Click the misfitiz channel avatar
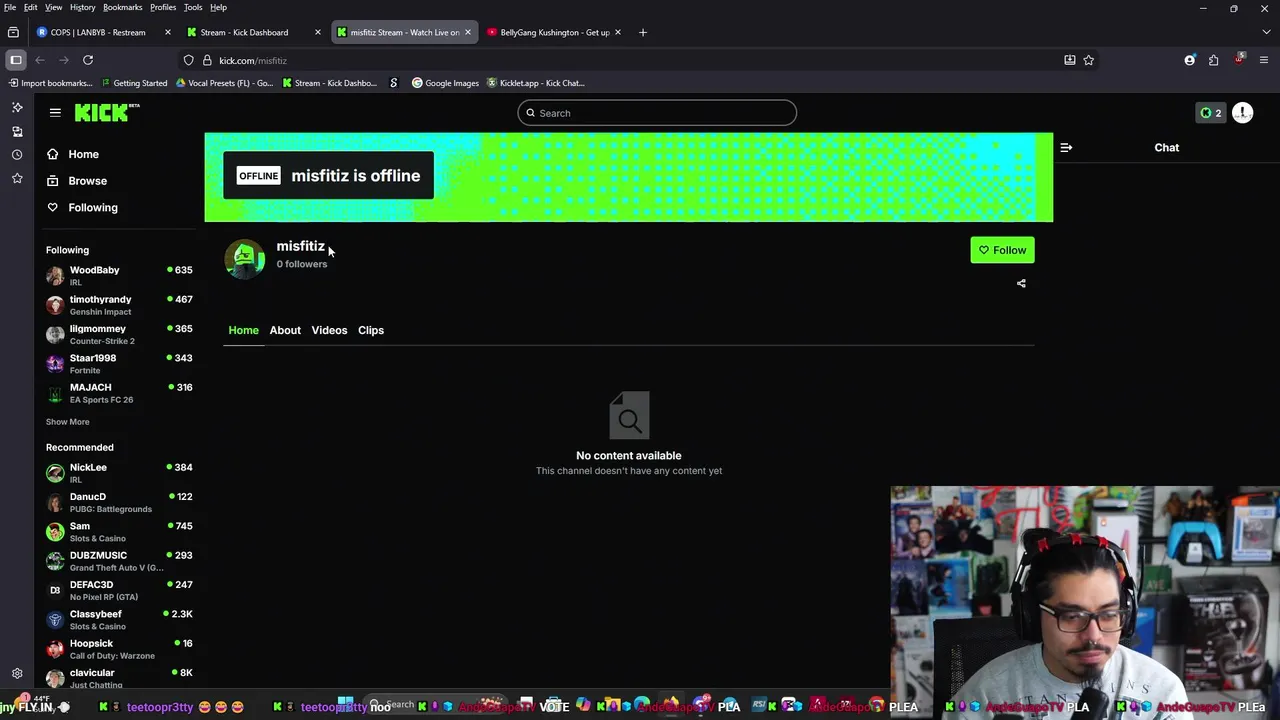The width and height of the screenshot is (1280, 720). pyautogui.click(x=244, y=259)
